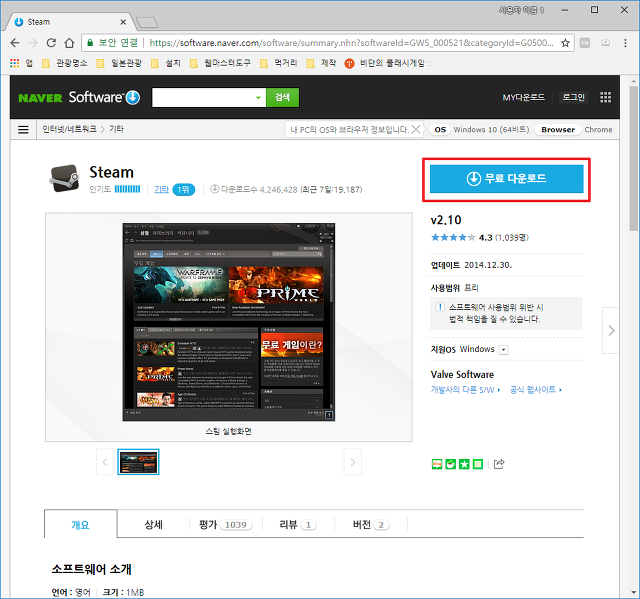
Task: Open 공식 웹사이트 link
Action: coord(536,390)
